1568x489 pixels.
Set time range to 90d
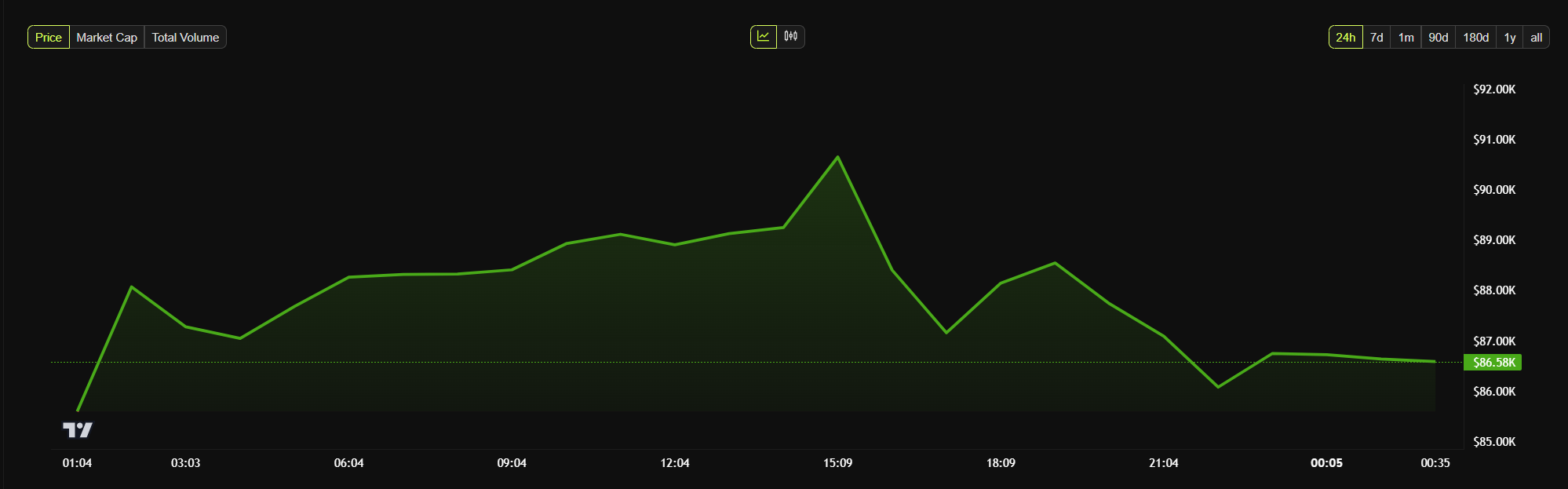pos(1438,37)
